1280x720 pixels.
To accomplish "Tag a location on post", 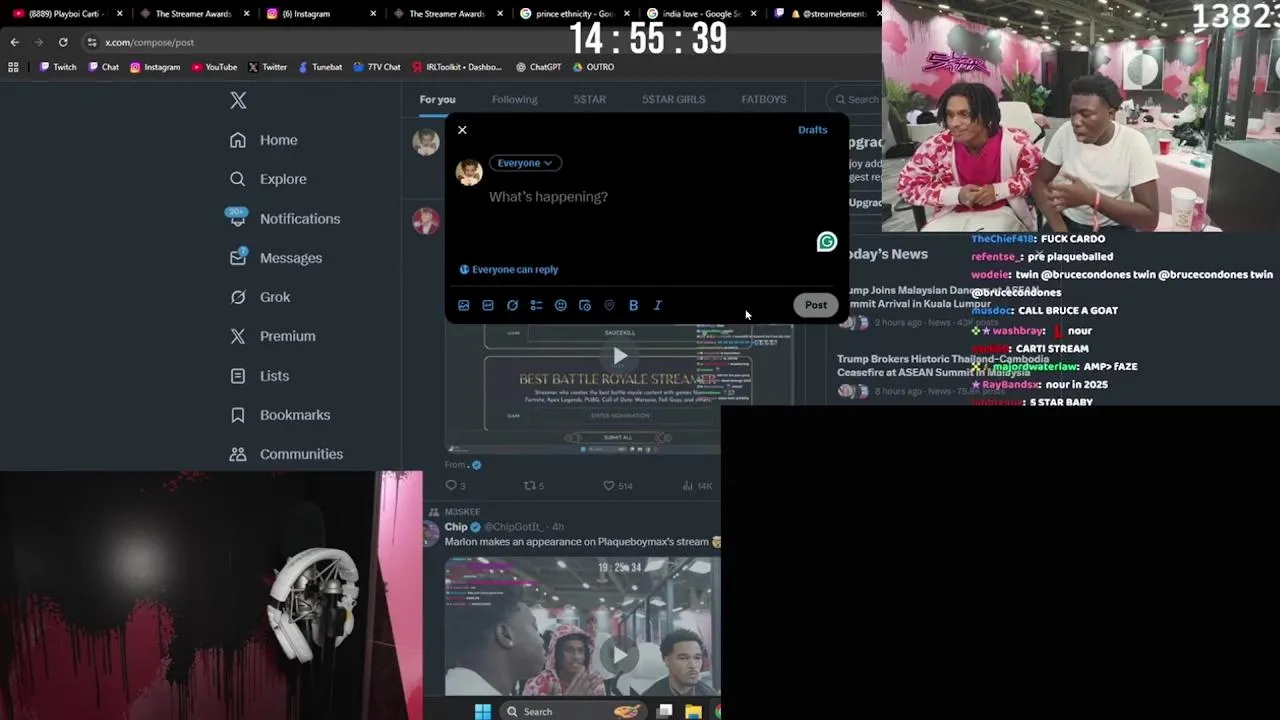I will tap(609, 306).
